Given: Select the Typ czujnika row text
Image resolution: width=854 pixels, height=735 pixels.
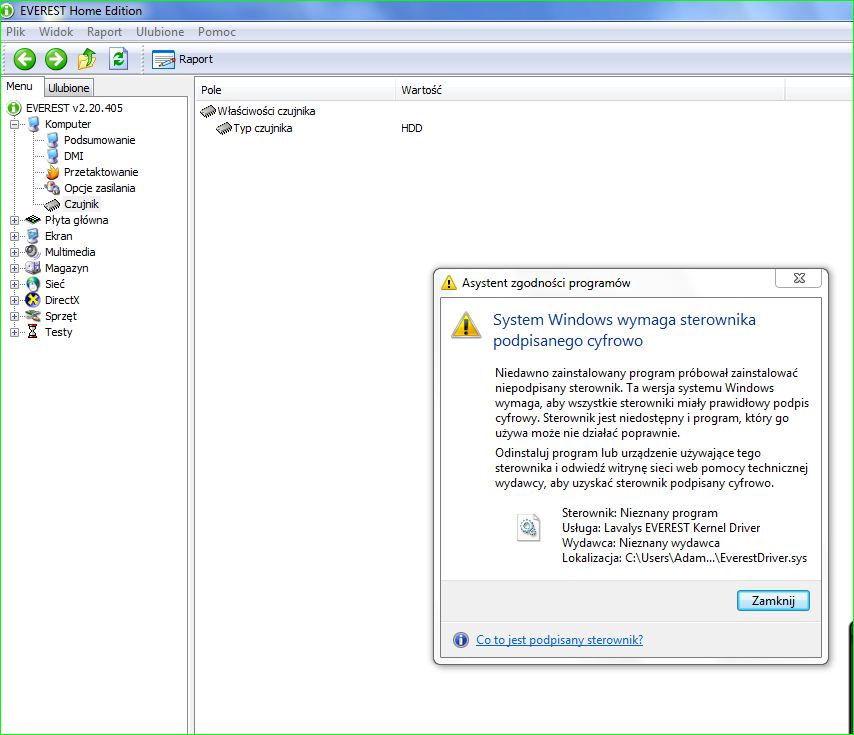Looking at the screenshot, I should click(263, 128).
